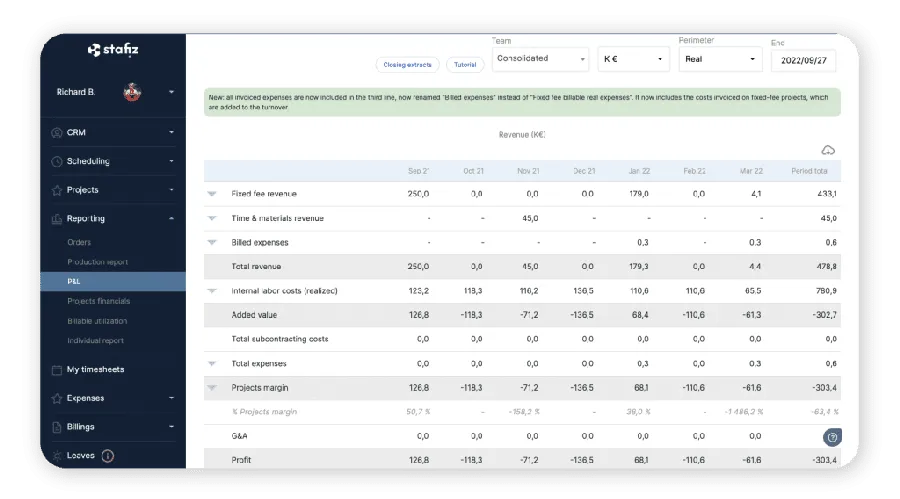This screenshot has height=499, width=900.
Task: Click the Tutorial button
Action: 465,64
